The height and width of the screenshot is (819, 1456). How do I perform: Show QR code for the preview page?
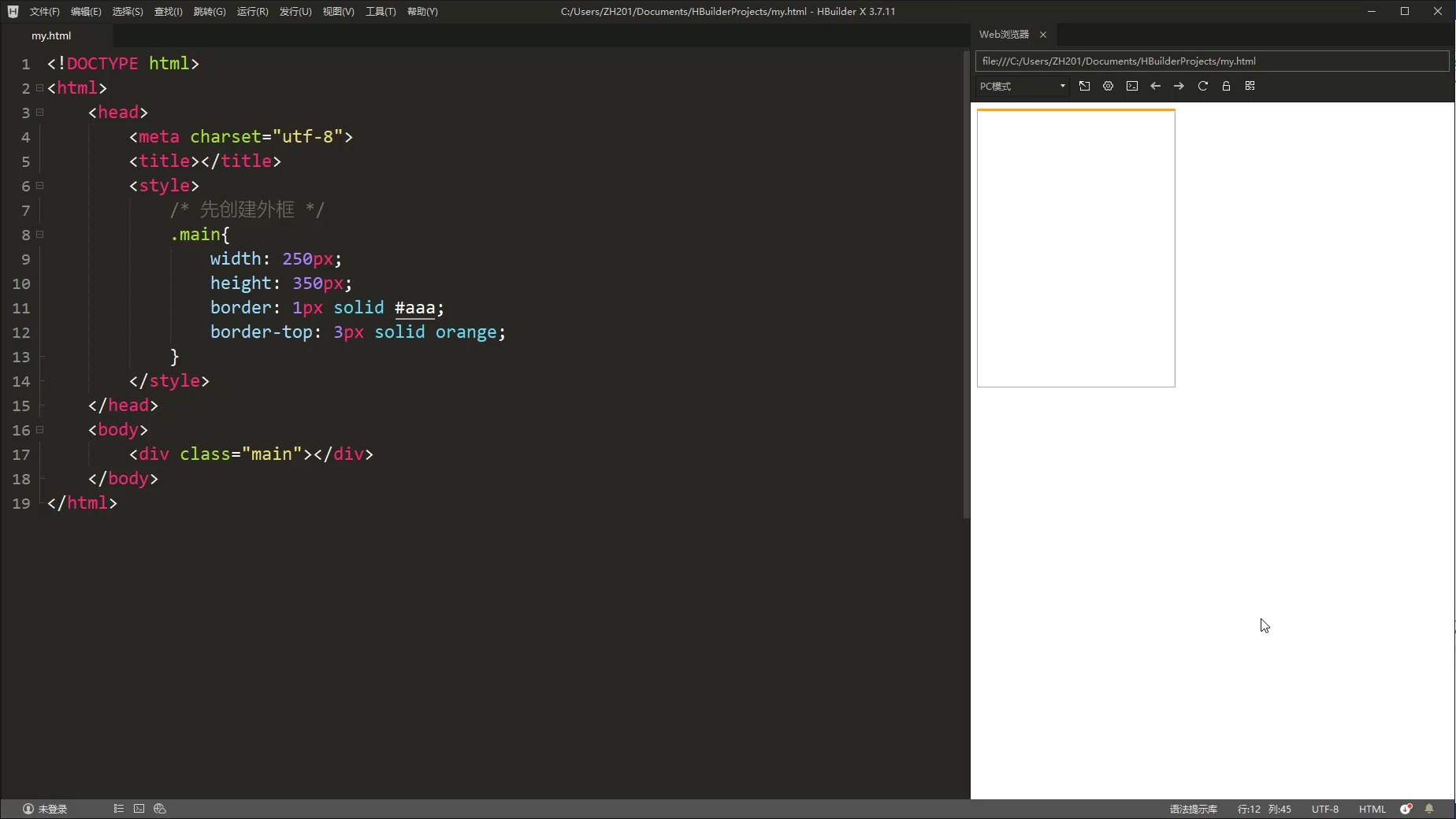tap(1250, 86)
